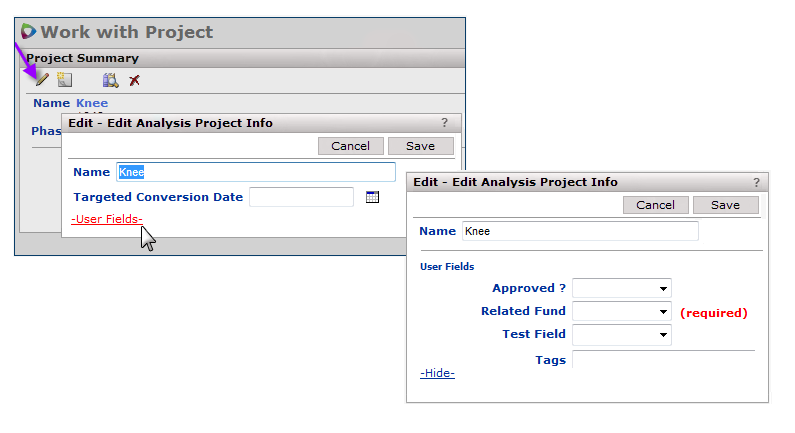The width and height of the screenshot is (795, 433).
Task: Expand the Related Fund dropdown
Action: point(621,312)
